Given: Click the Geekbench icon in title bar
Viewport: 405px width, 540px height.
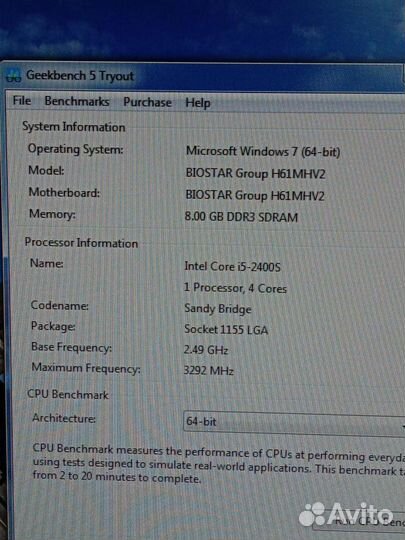Looking at the screenshot, I should click(13, 75).
